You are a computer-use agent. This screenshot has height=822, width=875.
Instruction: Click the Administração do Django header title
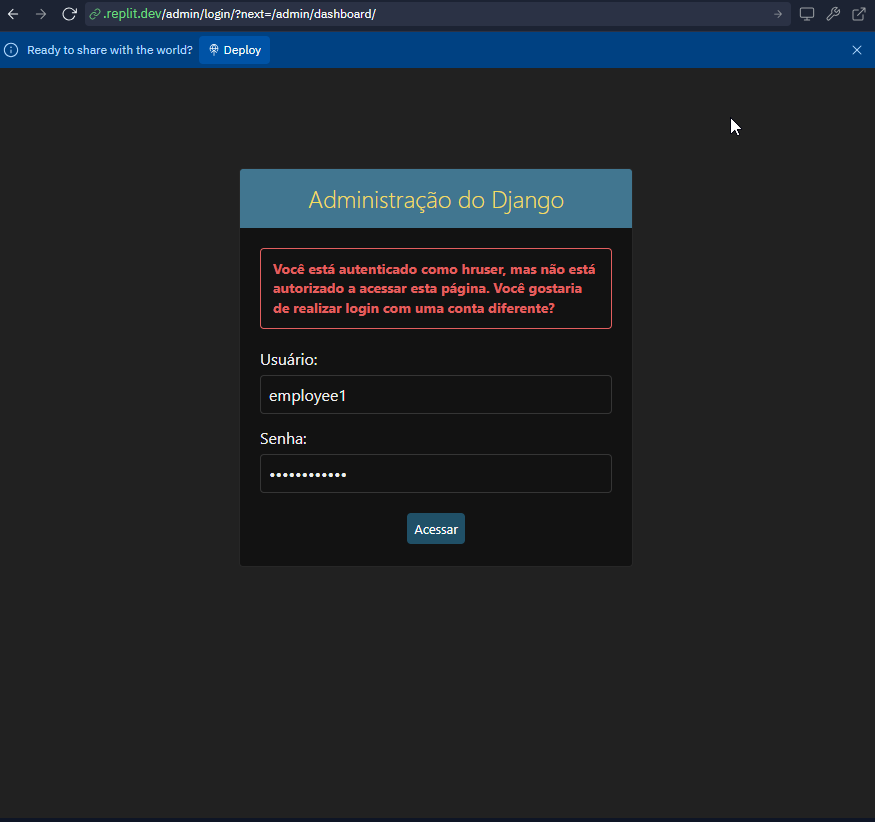point(436,200)
